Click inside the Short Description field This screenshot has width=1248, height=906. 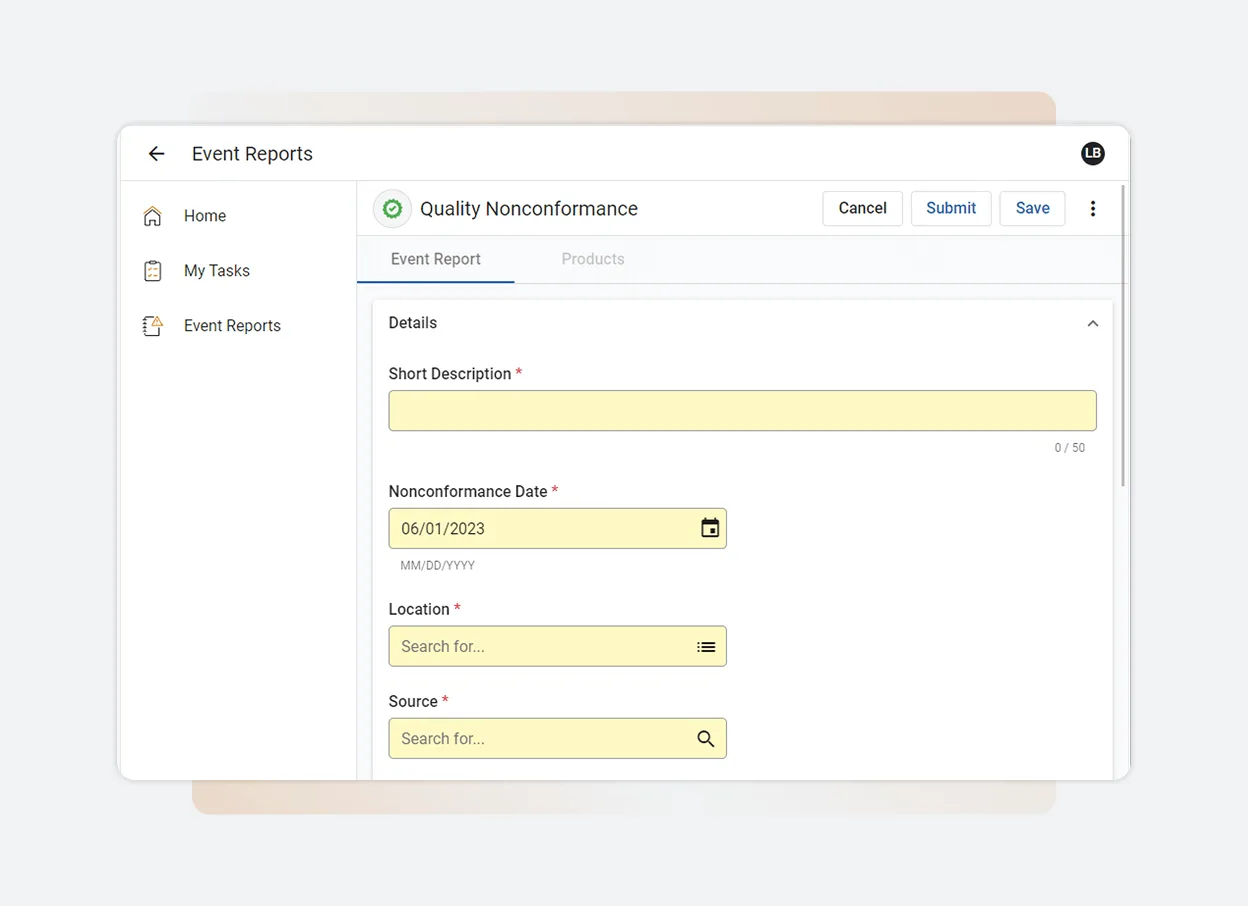[x=742, y=410]
